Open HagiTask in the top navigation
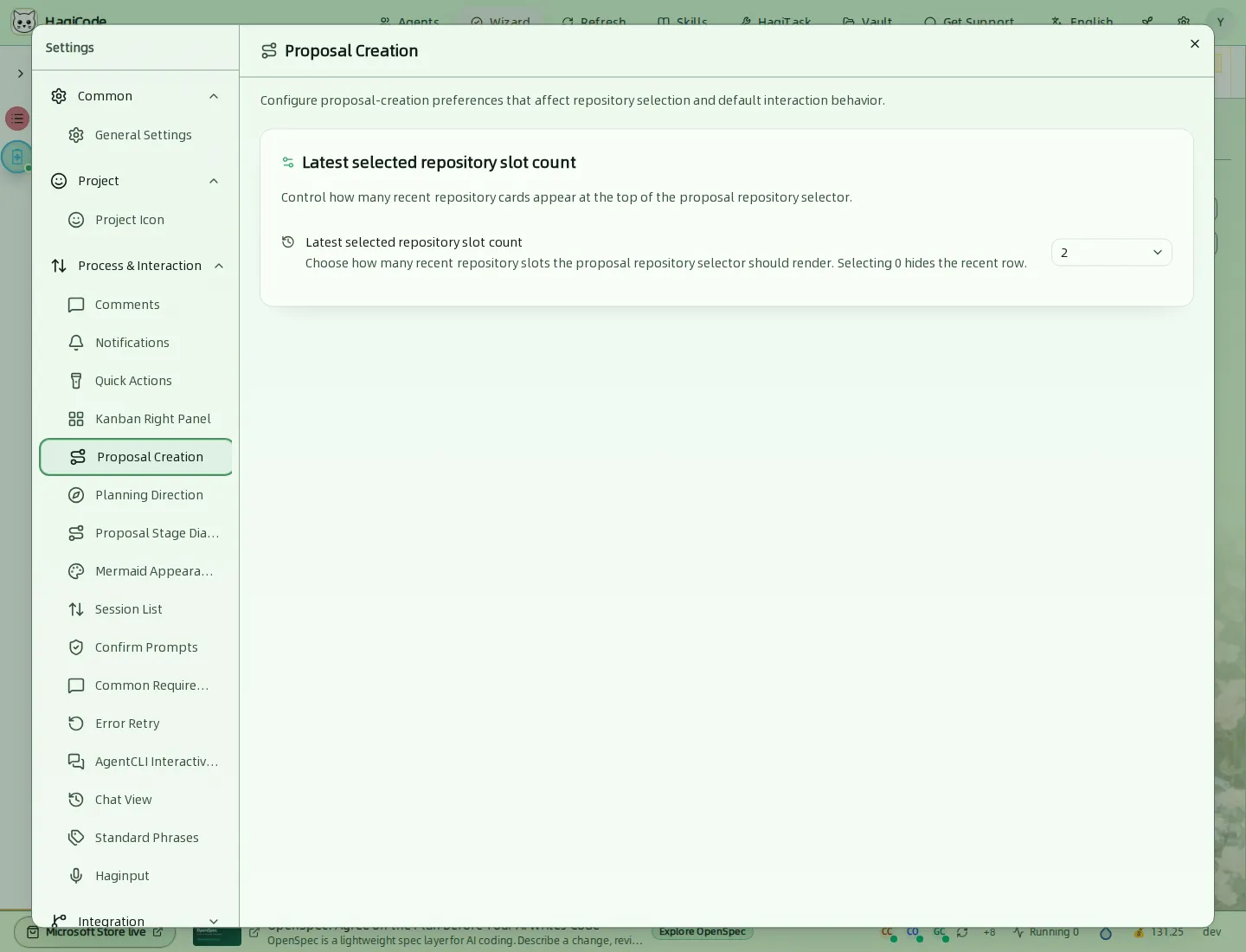The width and height of the screenshot is (1246, 952). click(x=776, y=22)
